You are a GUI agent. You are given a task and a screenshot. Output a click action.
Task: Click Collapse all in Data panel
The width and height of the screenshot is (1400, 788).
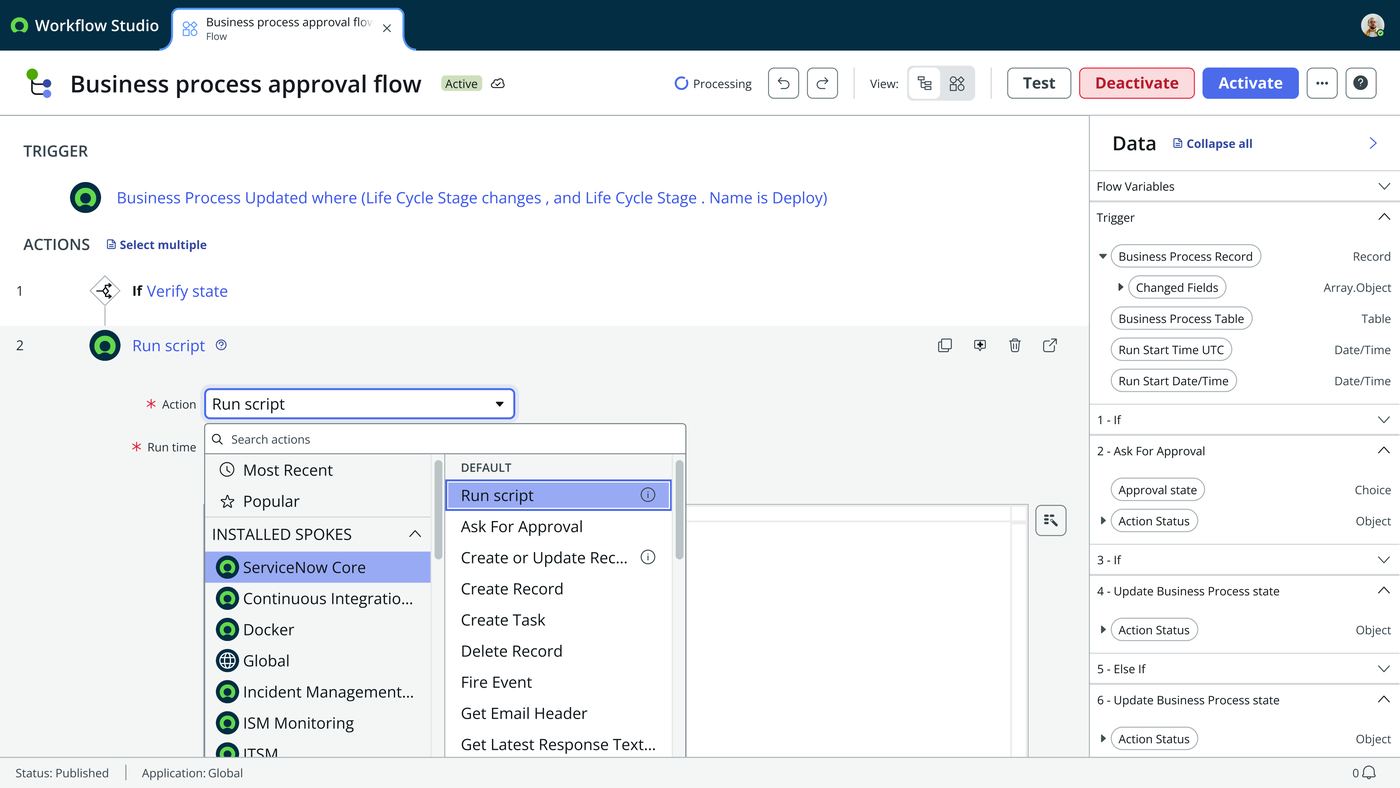click(x=1212, y=144)
